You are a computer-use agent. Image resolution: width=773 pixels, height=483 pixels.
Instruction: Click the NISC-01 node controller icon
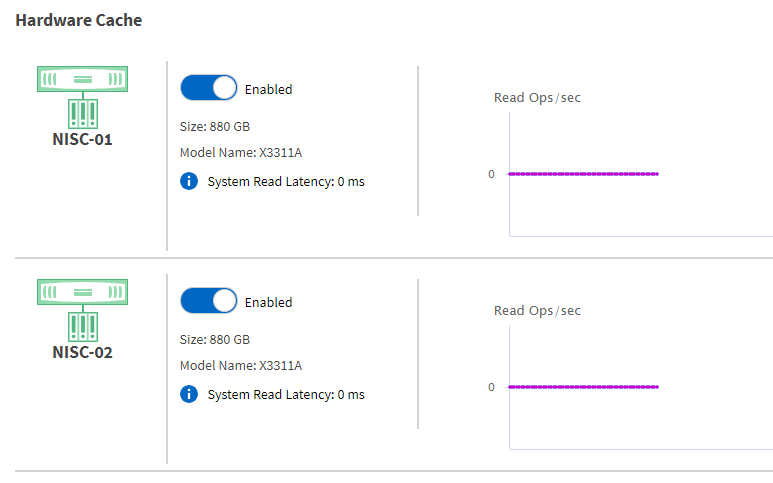(82, 98)
